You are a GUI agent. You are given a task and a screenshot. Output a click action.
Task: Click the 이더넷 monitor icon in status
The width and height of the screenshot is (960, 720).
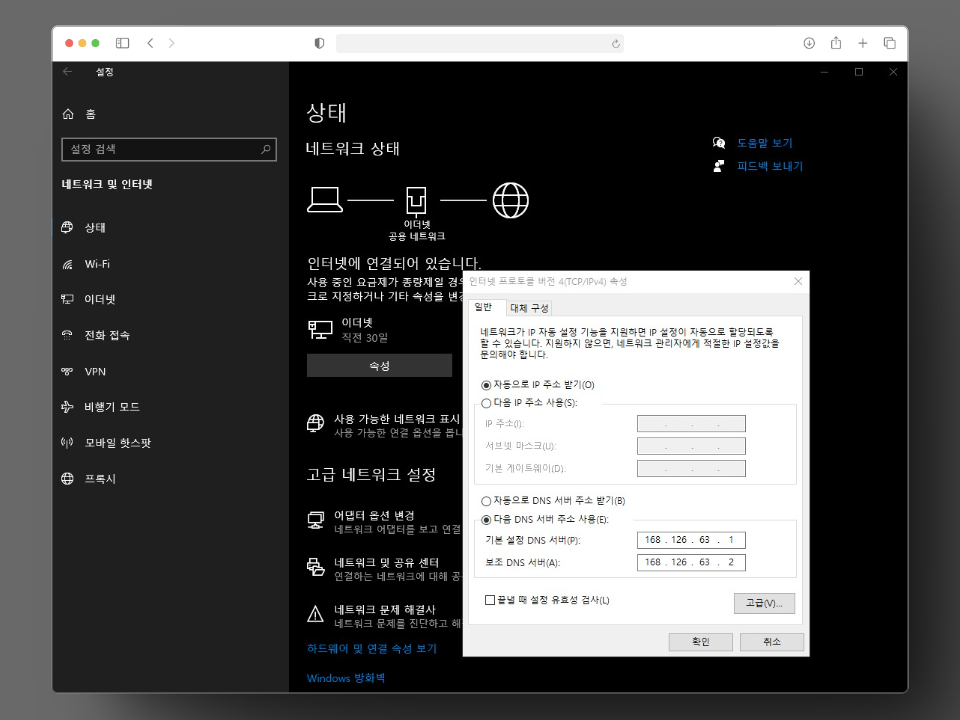click(320, 329)
